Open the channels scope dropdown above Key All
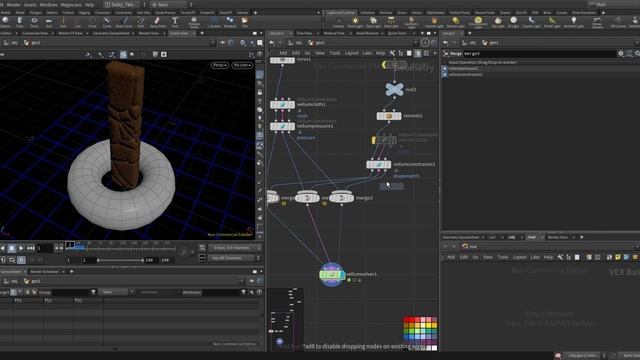 tap(235, 248)
